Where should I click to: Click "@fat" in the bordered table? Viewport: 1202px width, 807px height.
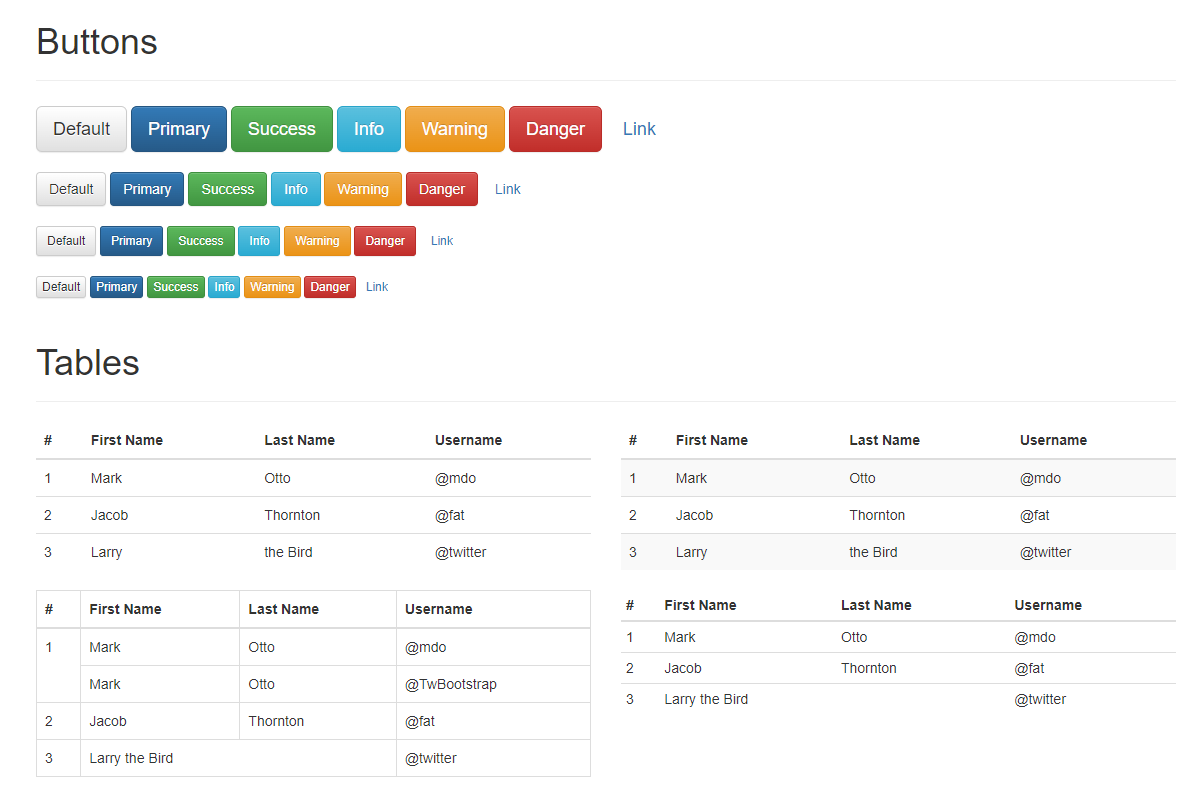click(420, 721)
